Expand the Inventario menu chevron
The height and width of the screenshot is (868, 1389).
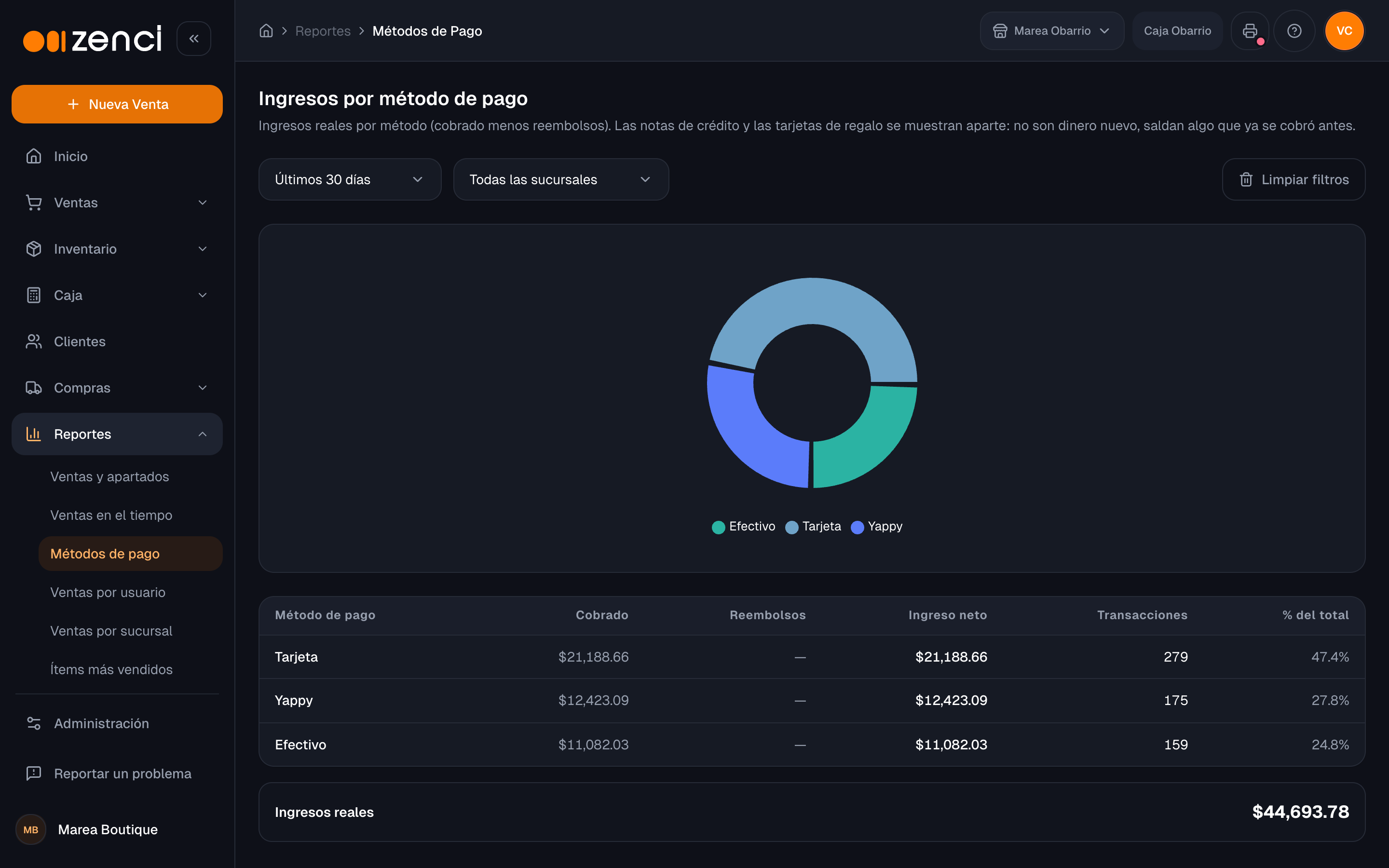[x=203, y=248]
